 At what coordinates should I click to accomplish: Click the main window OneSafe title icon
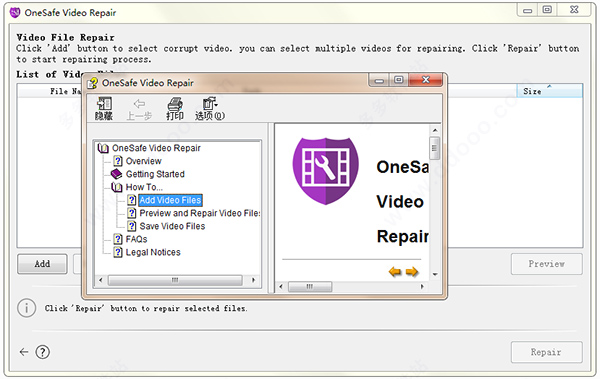[x=15, y=13]
